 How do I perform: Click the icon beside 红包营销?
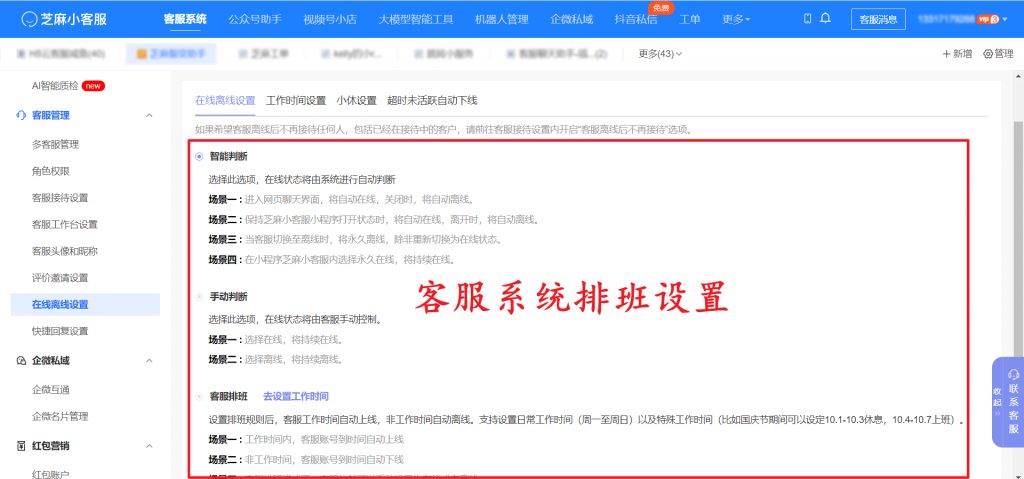[x=20, y=446]
